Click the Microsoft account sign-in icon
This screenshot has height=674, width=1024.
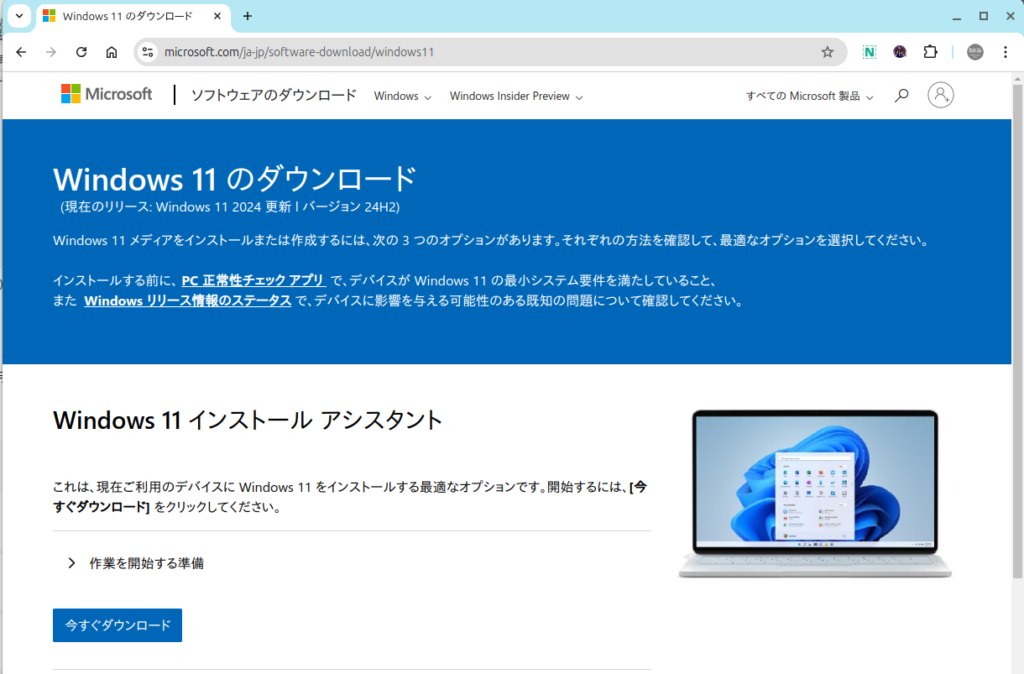940,96
